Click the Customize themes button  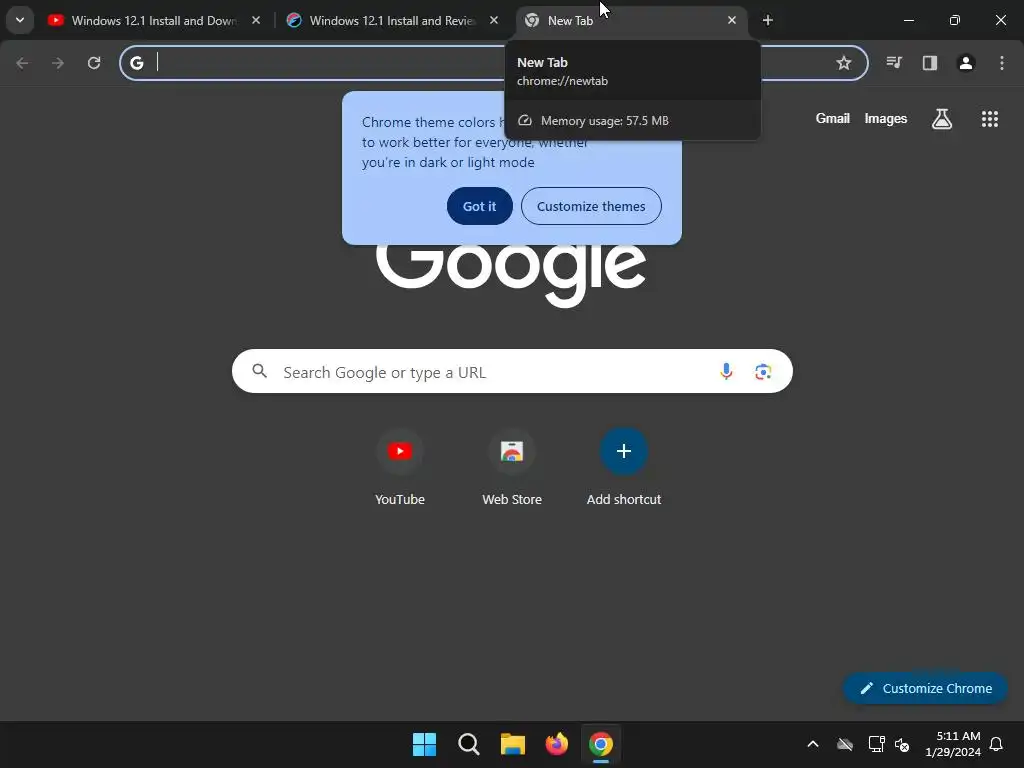[x=591, y=206]
